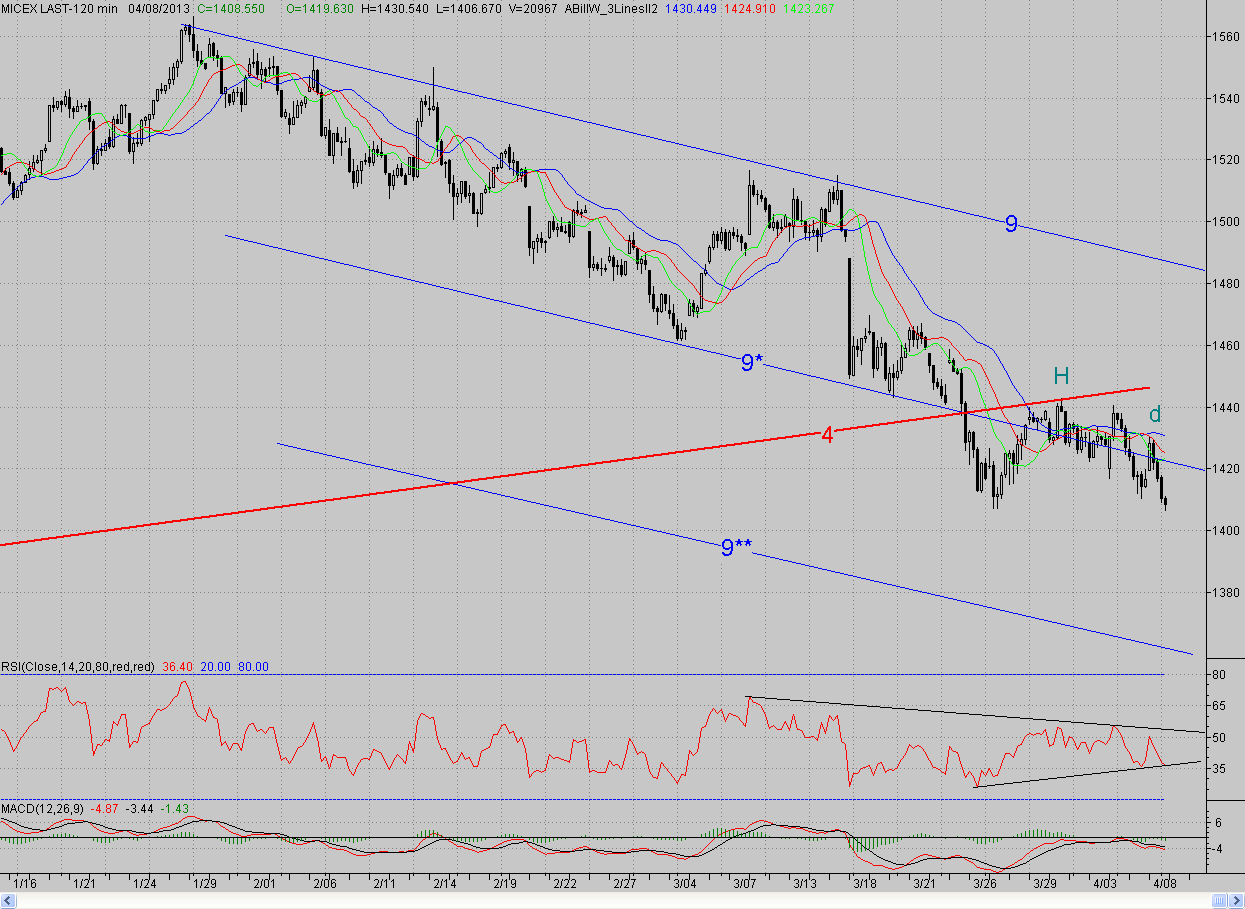Image resolution: width=1245 pixels, height=909 pixels.
Task: Click the 4/08 date label on time axis
Action: tap(1164, 884)
